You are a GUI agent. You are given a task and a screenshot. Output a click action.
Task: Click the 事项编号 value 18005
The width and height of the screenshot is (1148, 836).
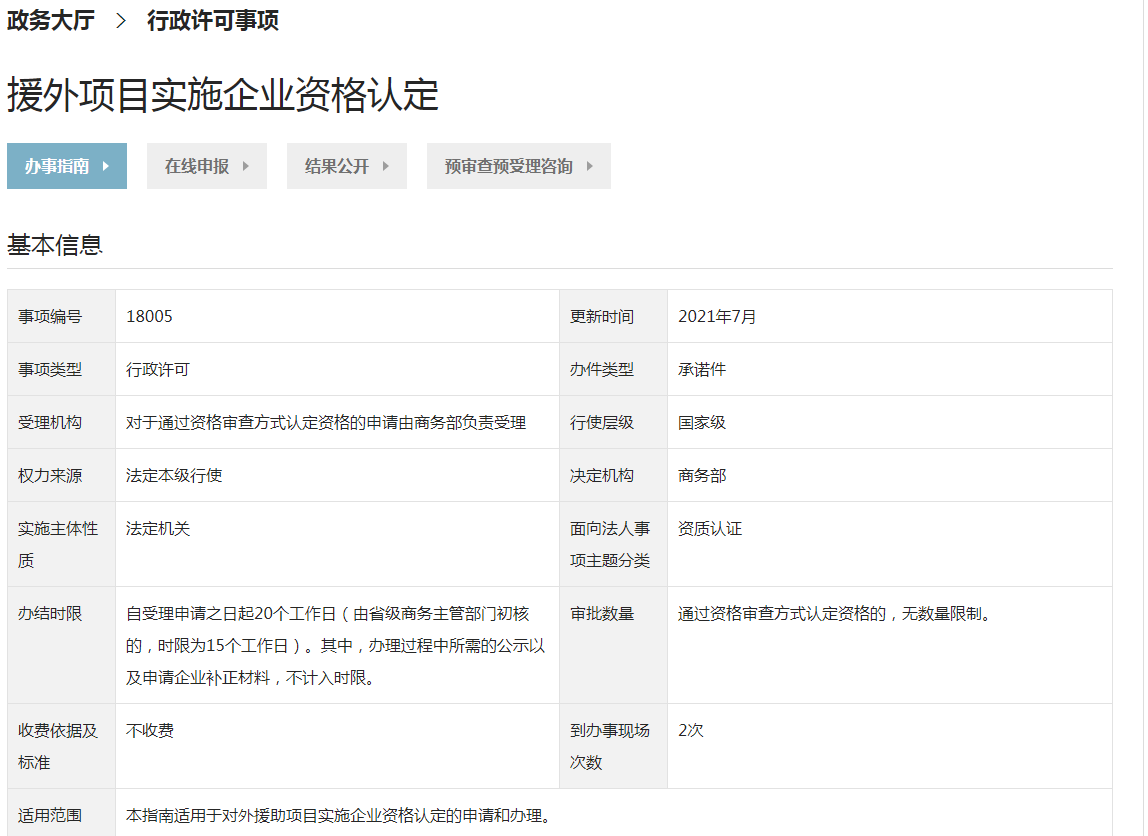(149, 317)
